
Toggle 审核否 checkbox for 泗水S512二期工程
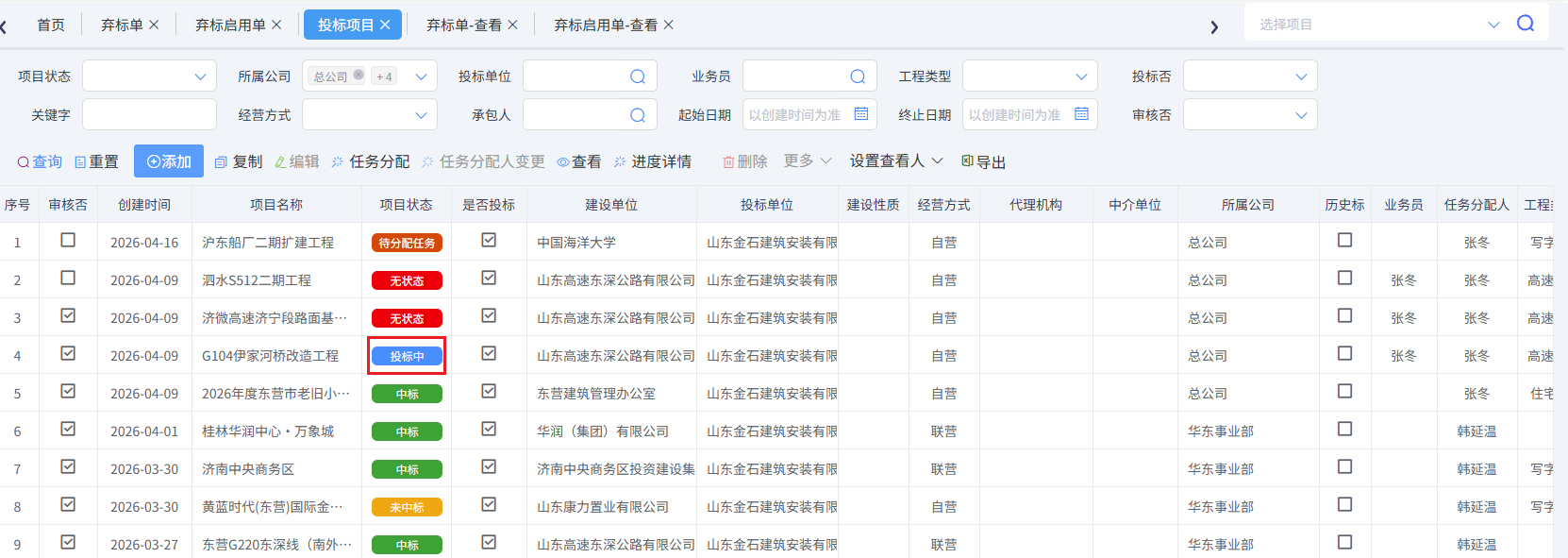pyautogui.click(x=68, y=278)
